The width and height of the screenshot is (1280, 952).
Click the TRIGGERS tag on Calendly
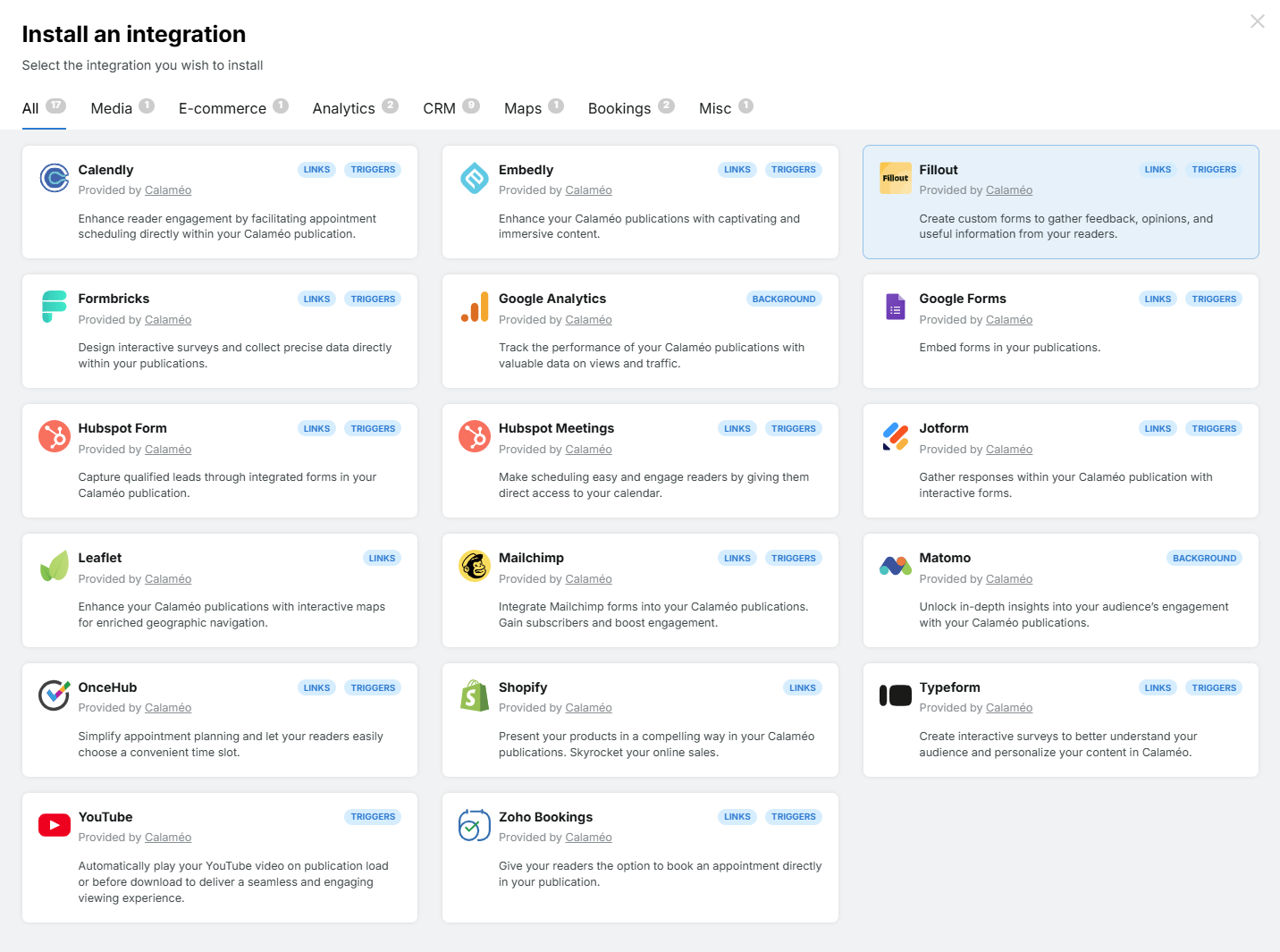373,170
